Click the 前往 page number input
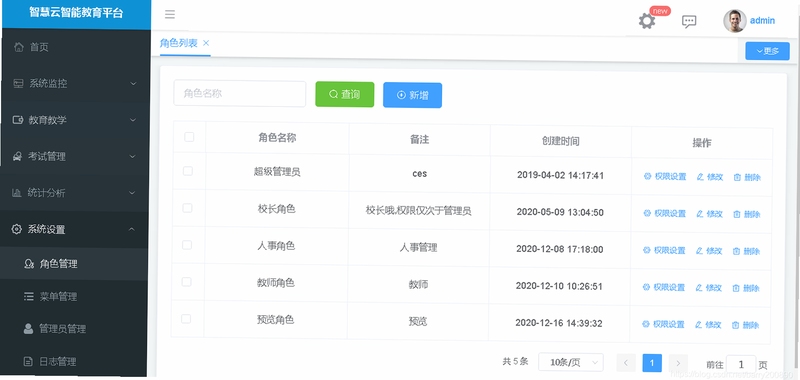This screenshot has width=800, height=380. click(x=741, y=364)
